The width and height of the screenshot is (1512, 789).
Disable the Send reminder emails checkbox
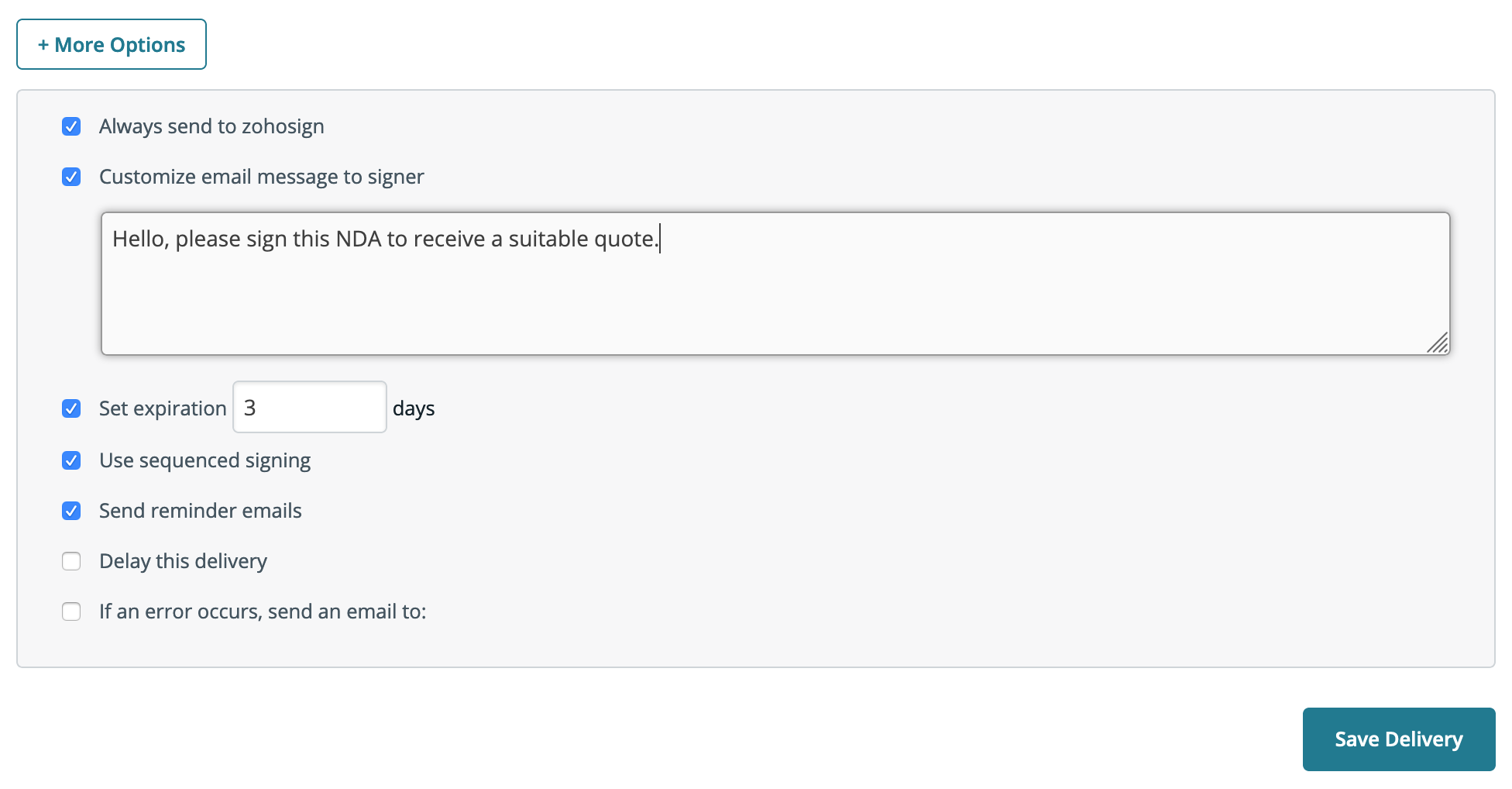pyautogui.click(x=71, y=511)
